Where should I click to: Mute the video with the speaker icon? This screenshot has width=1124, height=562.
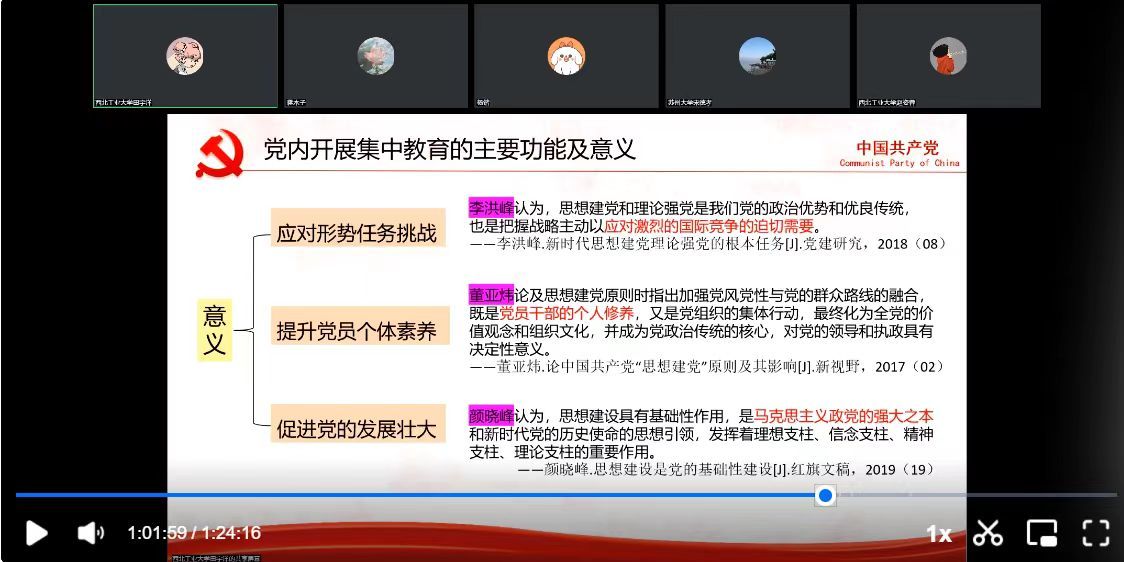(90, 533)
